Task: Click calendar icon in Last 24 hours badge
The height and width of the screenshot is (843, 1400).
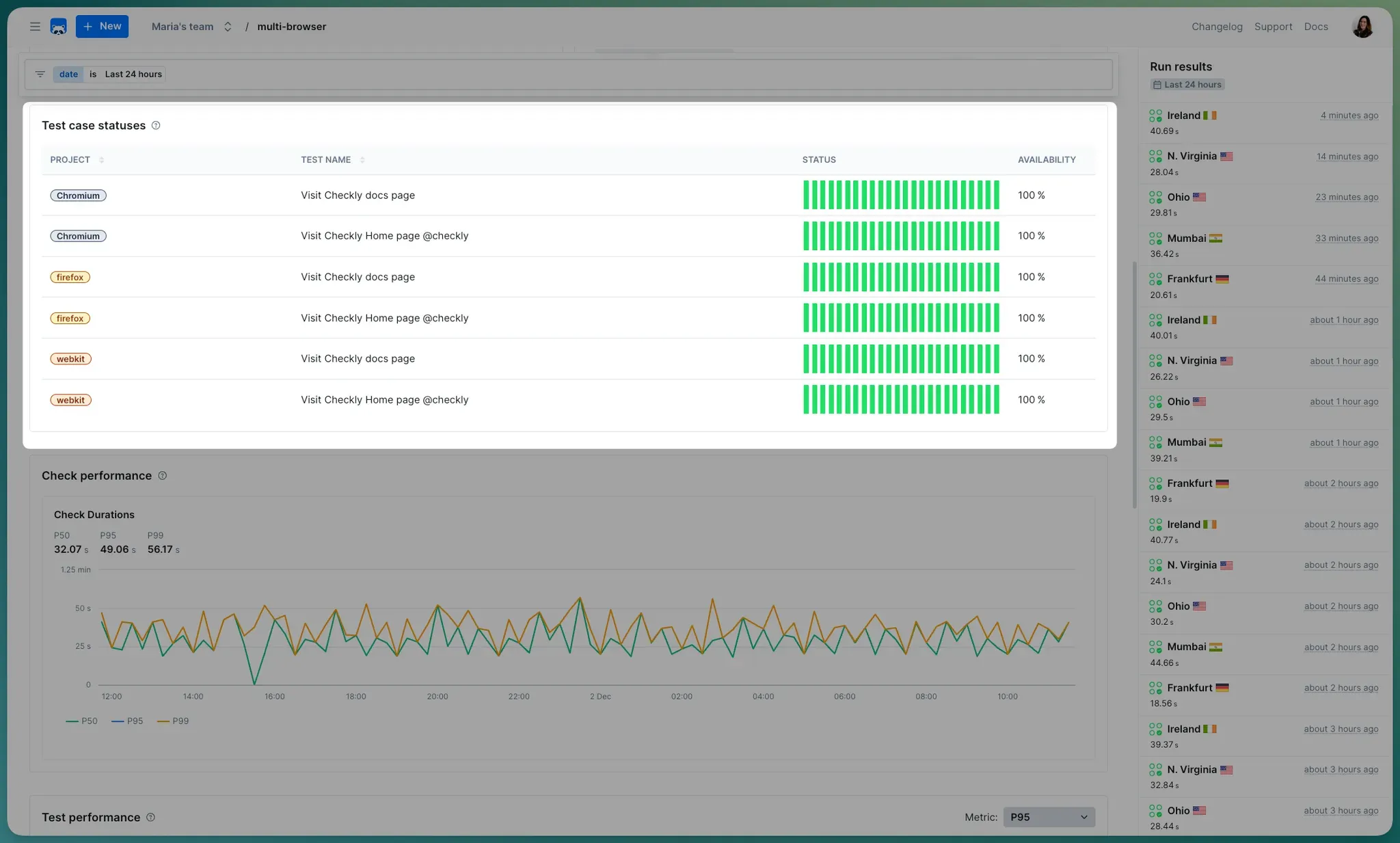Action: pyautogui.click(x=1157, y=85)
